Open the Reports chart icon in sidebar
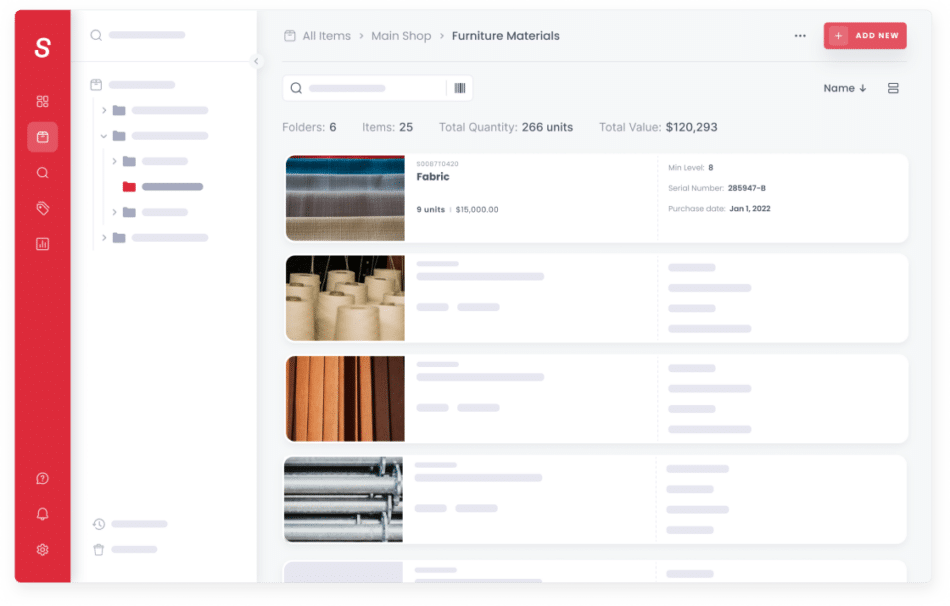The height and width of the screenshot is (606, 950). 42,243
